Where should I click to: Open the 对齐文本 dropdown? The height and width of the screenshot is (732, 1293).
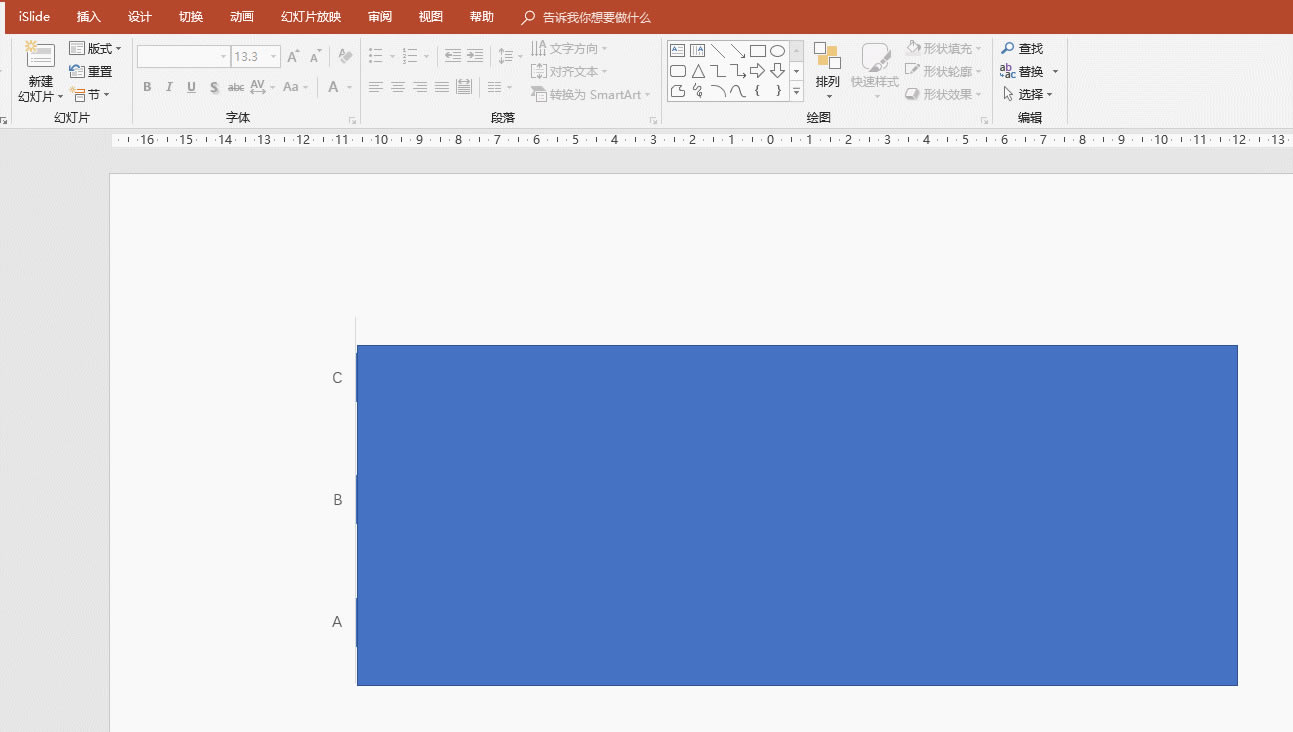(569, 71)
